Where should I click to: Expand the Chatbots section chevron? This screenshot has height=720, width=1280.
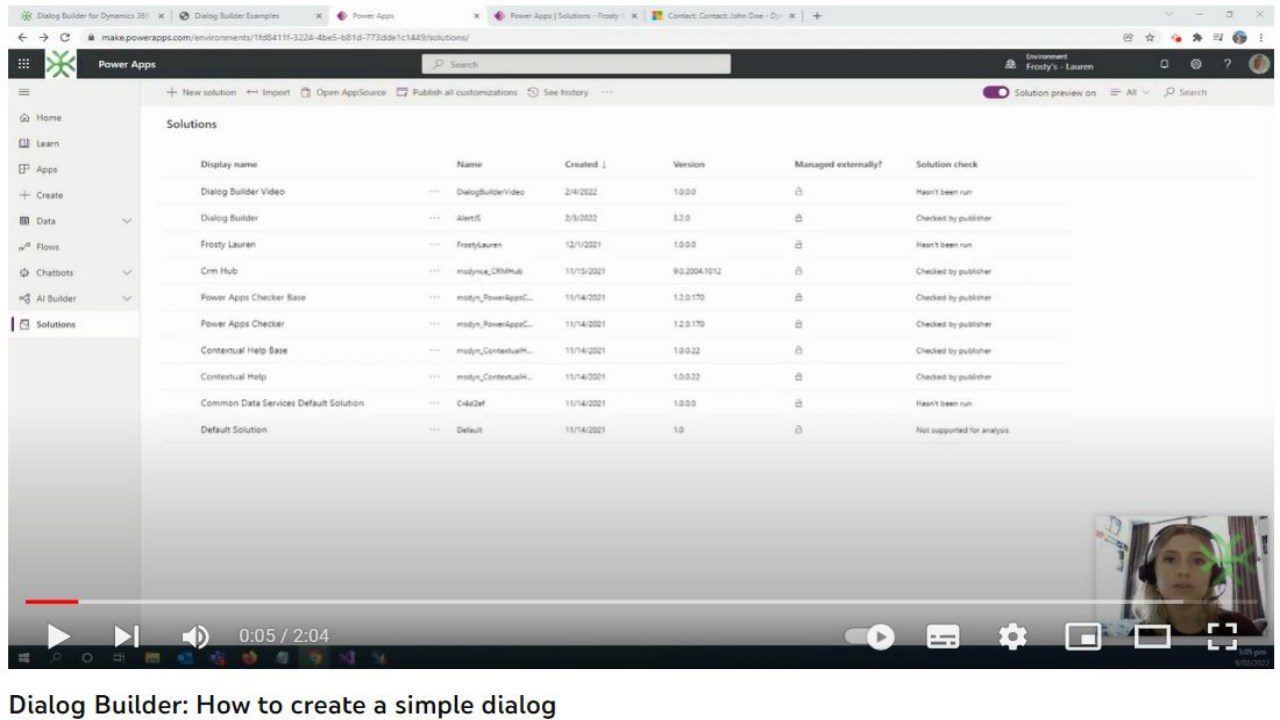pos(127,273)
